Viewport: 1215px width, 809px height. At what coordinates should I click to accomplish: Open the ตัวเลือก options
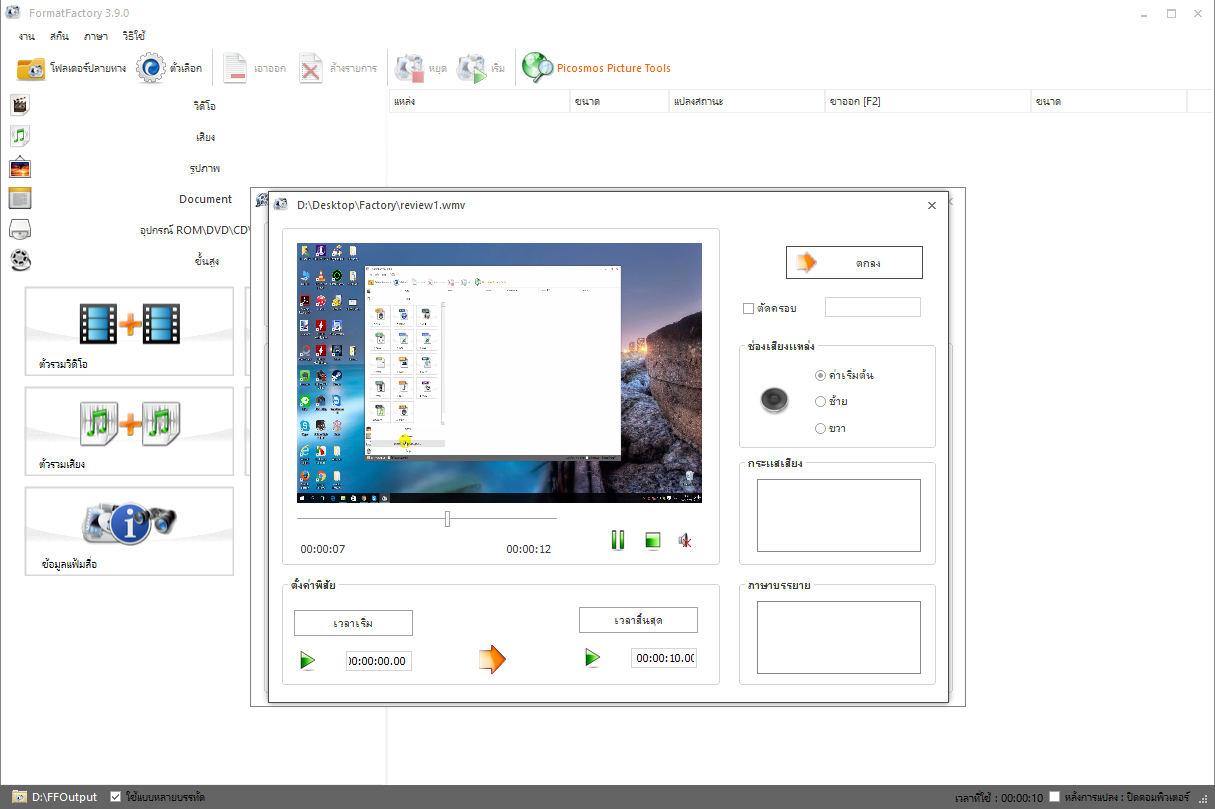169,69
